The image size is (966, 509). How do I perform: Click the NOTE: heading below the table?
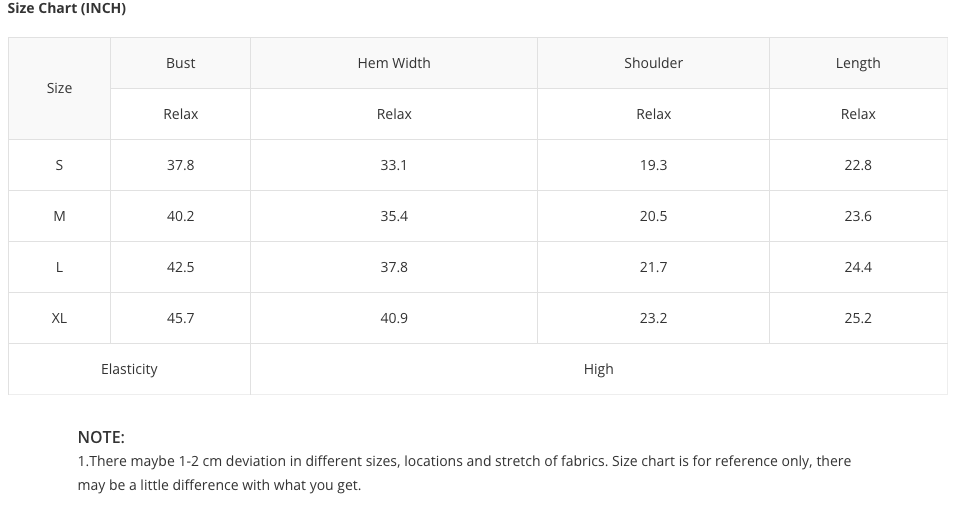click(x=101, y=437)
